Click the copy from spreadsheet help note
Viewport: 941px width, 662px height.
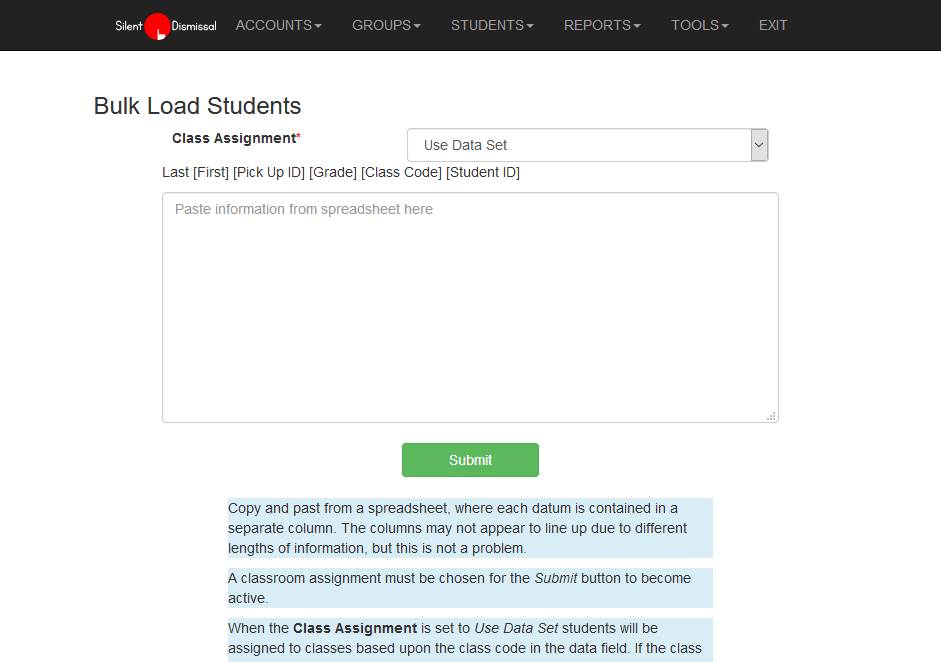point(470,528)
